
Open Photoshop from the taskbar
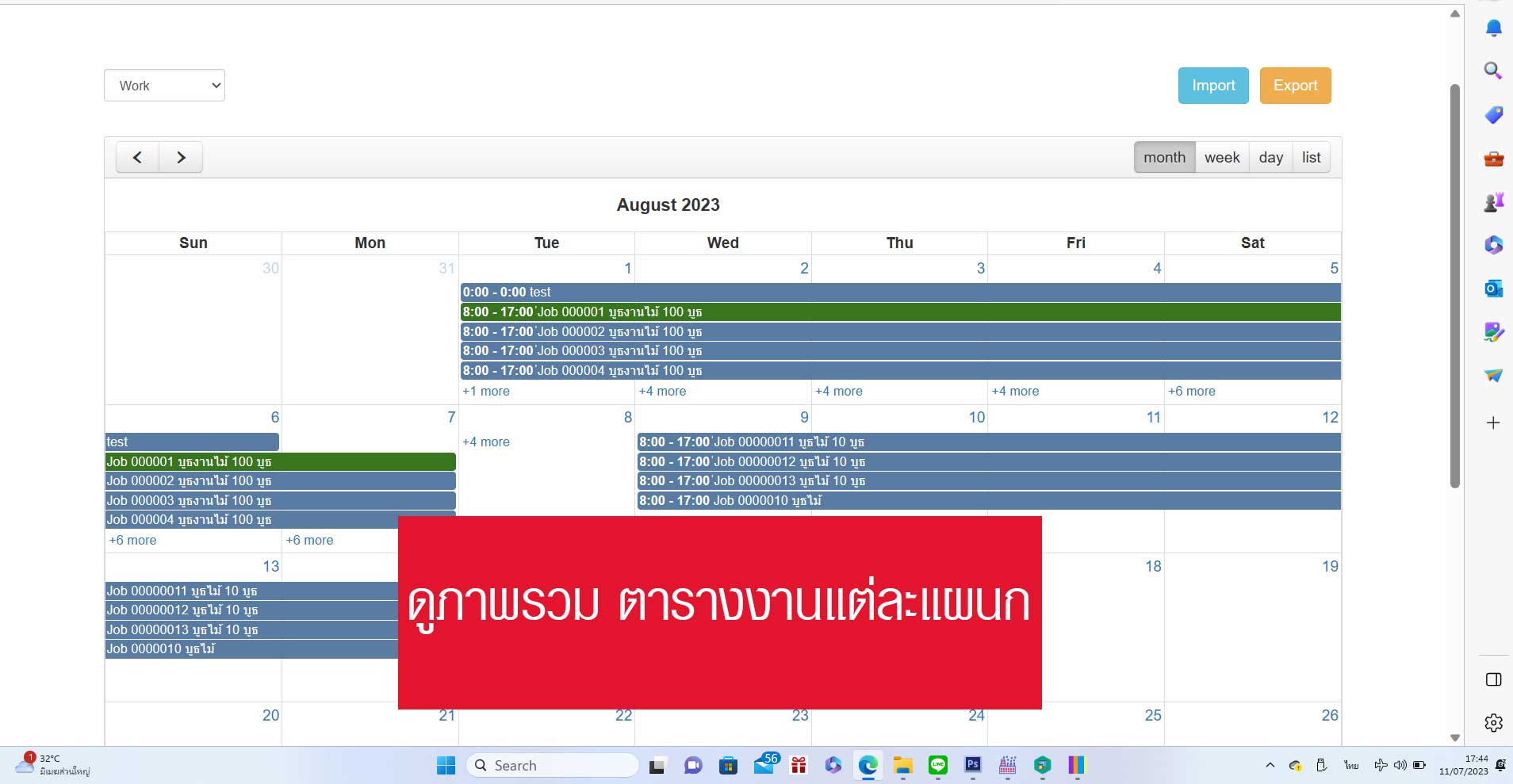tap(973, 765)
